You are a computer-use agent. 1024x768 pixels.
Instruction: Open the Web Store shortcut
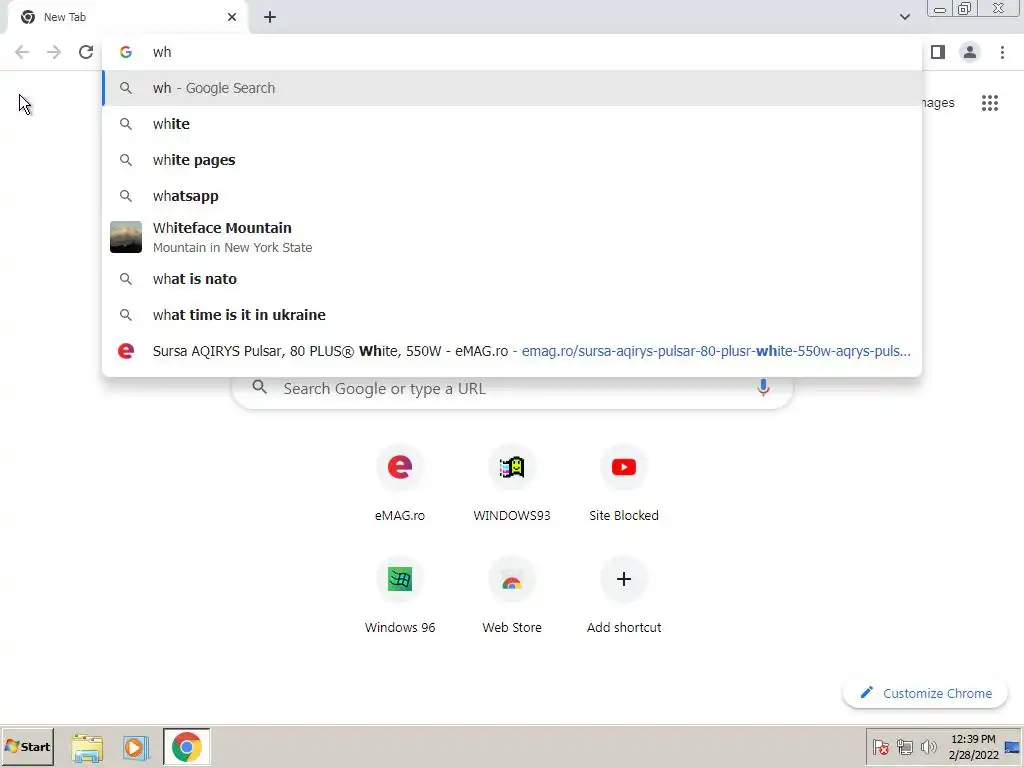pyautogui.click(x=512, y=596)
